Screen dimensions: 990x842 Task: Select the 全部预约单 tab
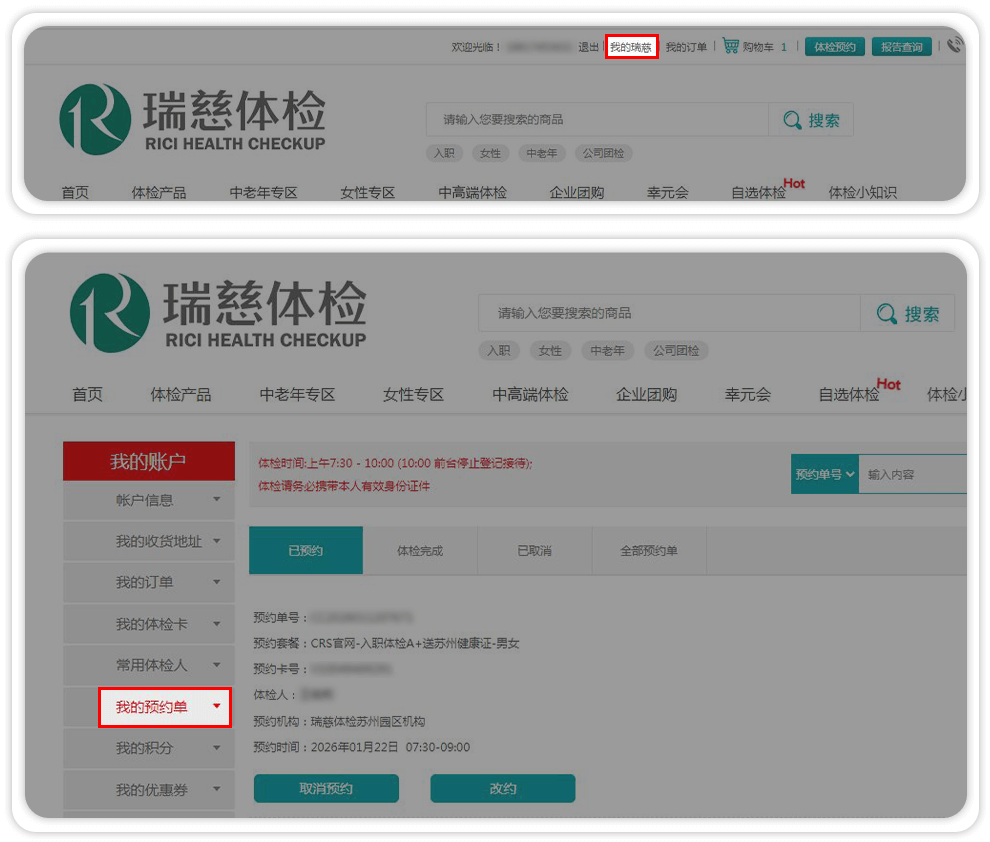coord(649,551)
